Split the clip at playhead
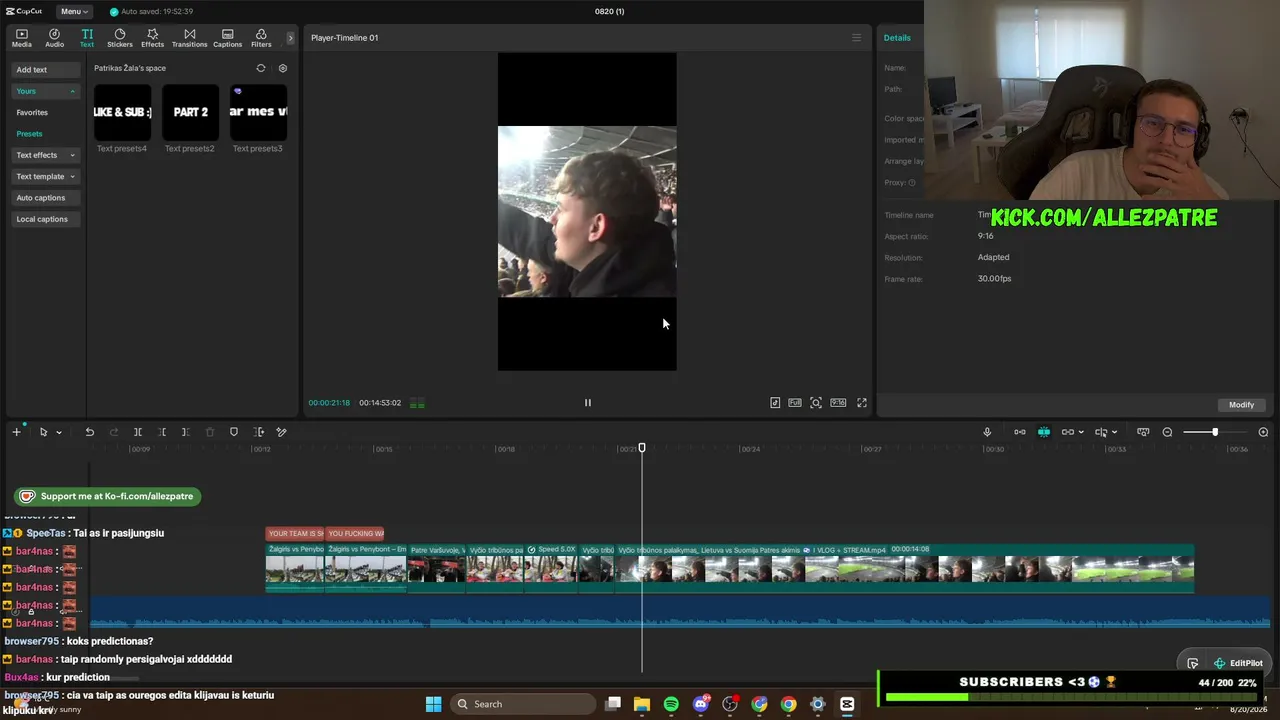 [138, 432]
